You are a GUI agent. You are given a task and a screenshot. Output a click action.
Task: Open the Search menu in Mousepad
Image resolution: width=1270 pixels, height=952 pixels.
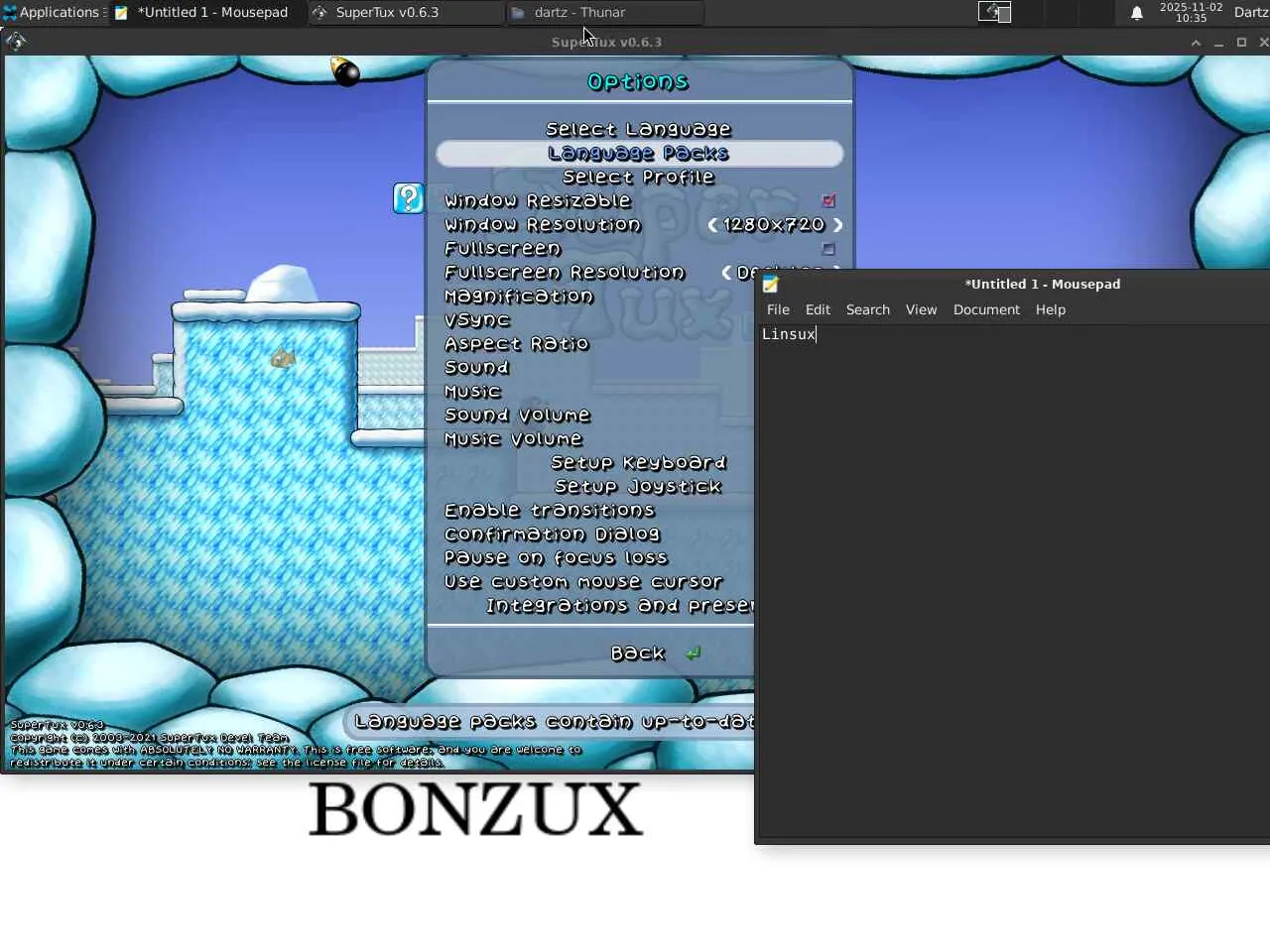coord(868,310)
